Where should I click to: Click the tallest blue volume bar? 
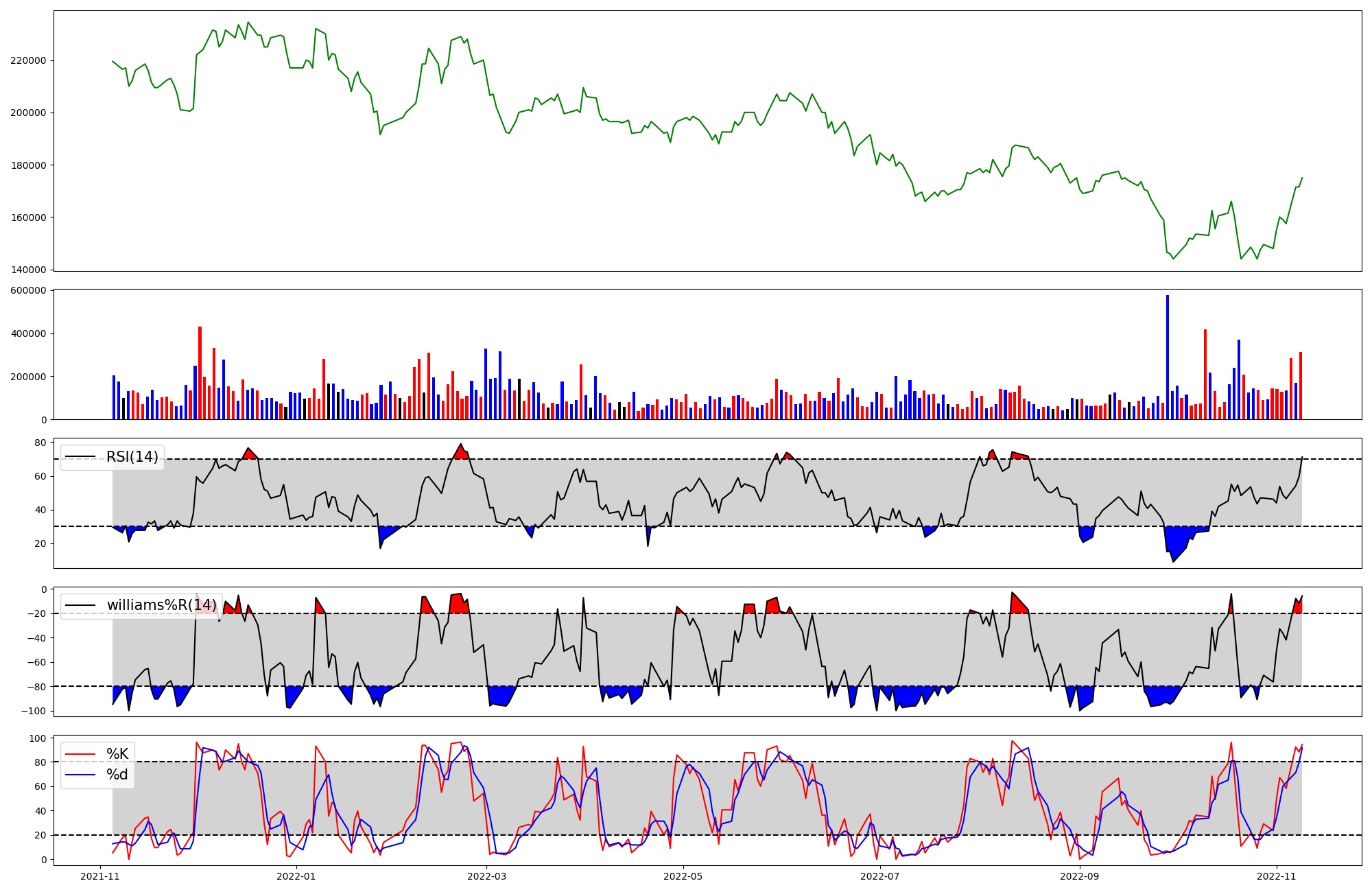pos(1168,357)
